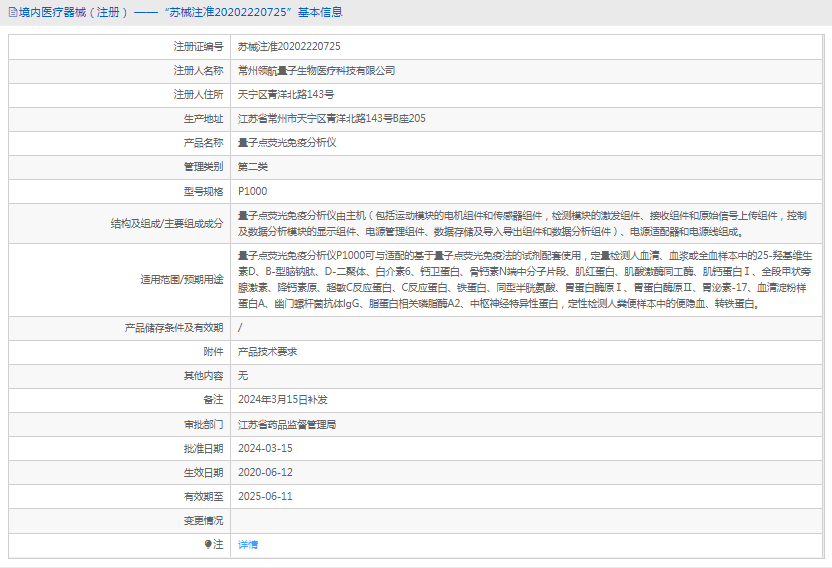Image resolution: width=832 pixels, height=568 pixels.
Task: Select approval department 江苏省药品监督管理局
Action: [287, 425]
